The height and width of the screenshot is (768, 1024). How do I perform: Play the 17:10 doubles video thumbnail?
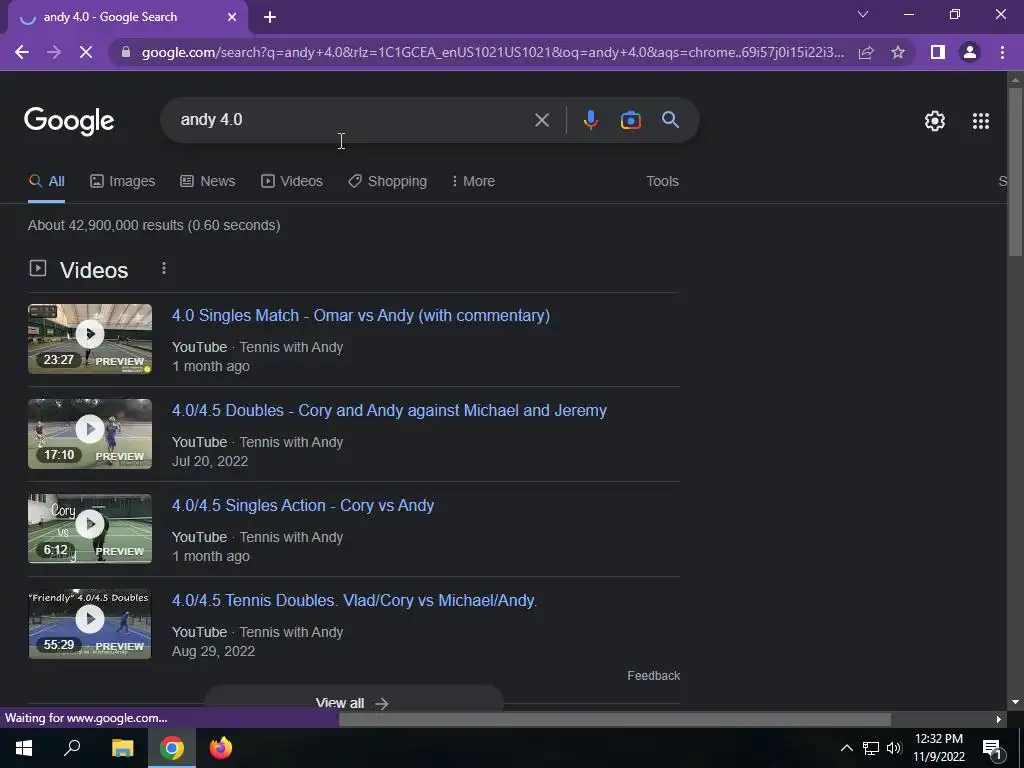[90, 434]
